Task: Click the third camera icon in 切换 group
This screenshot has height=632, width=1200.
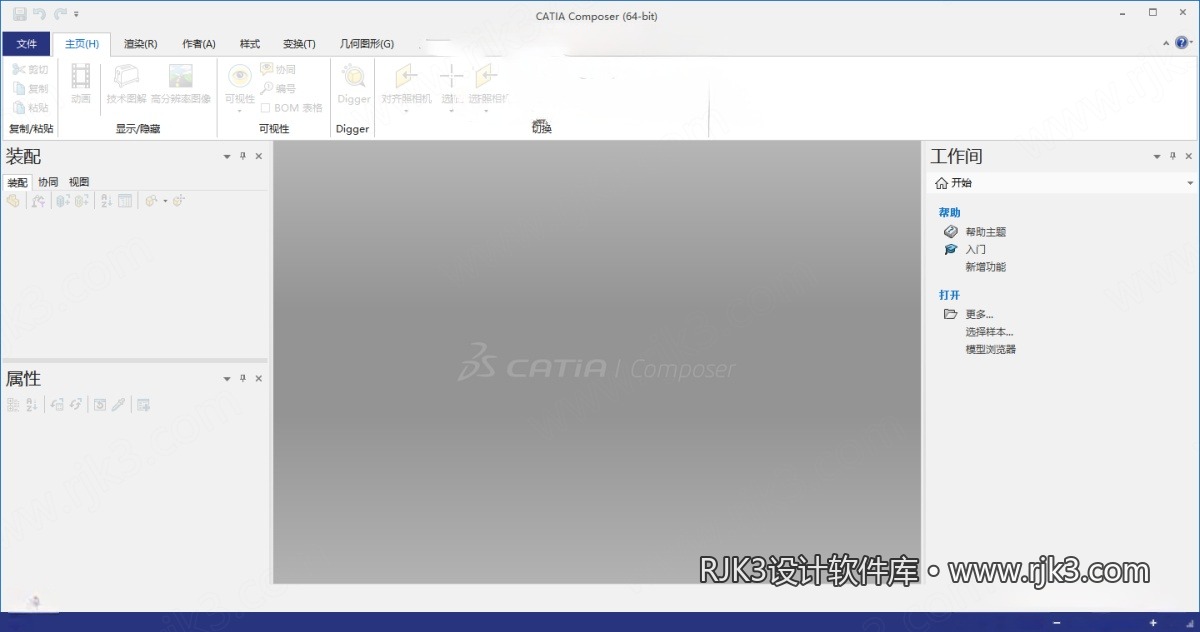Action: [x=487, y=77]
